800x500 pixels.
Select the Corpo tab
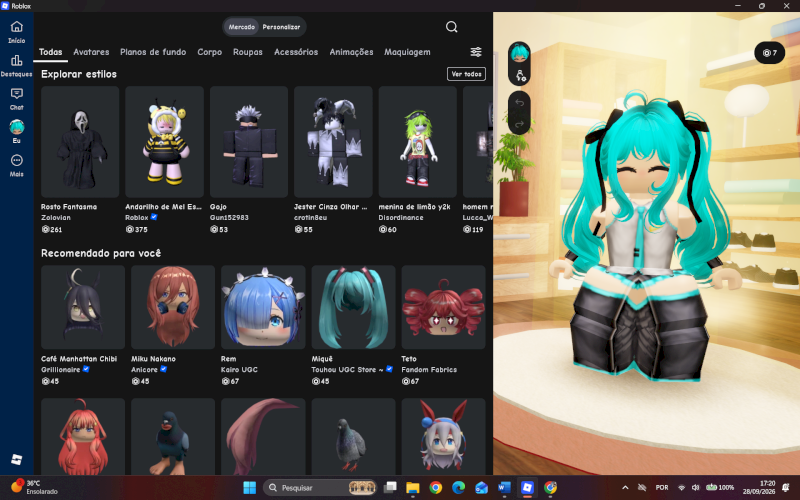point(209,52)
